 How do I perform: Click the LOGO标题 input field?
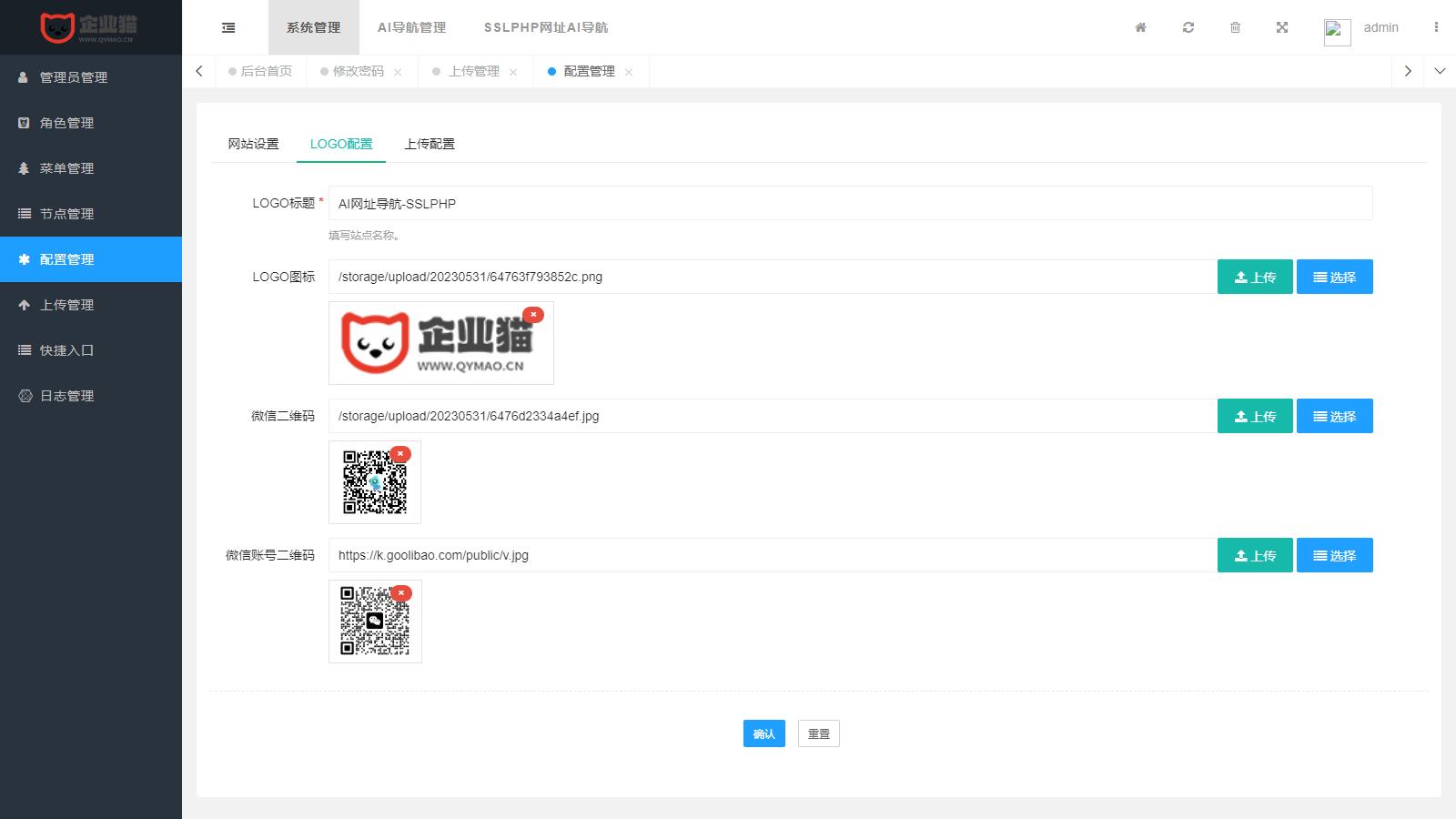[850, 203]
